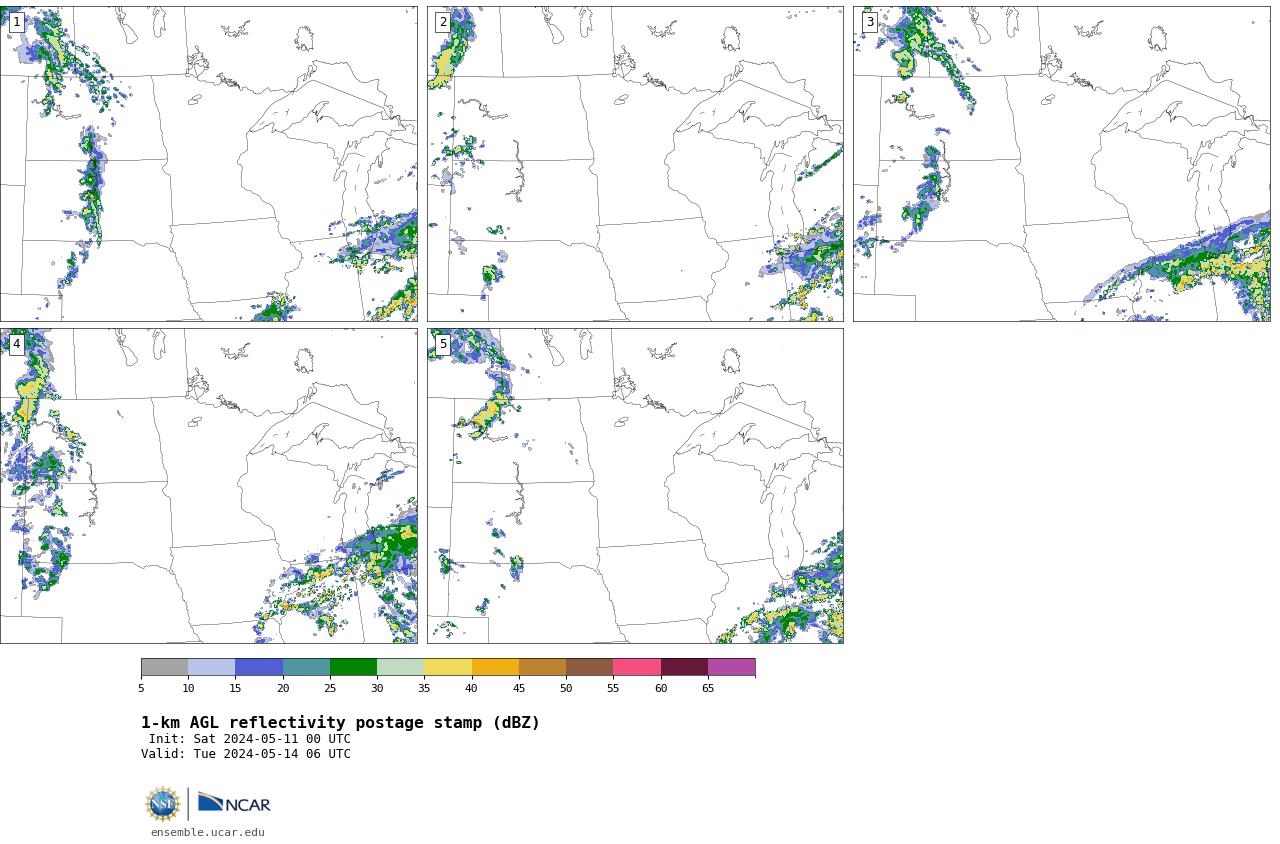Click the teal 20-25 dBZ swatch
The height and width of the screenshot is (844, 1280).
(306, 667)
